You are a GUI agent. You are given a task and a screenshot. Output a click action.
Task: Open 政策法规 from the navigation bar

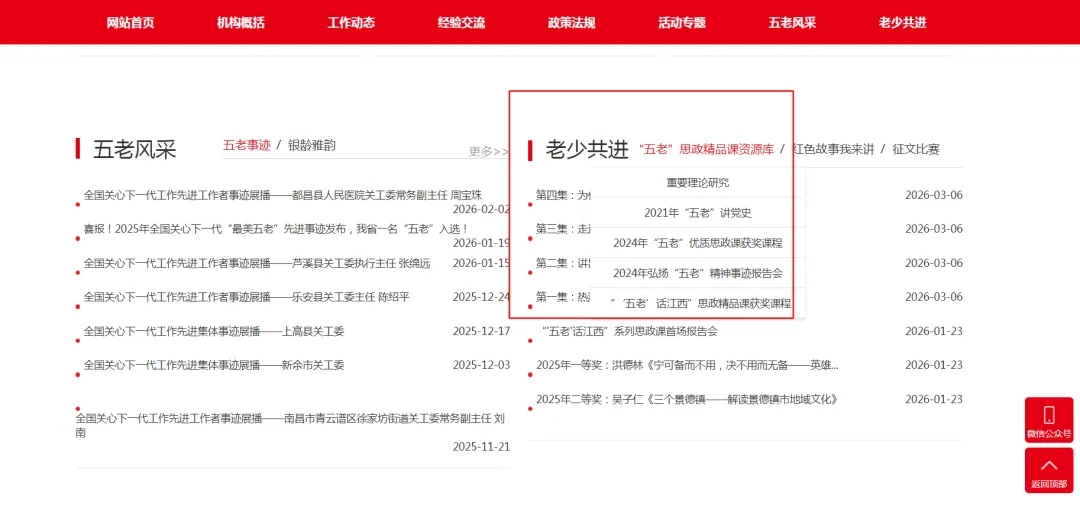pyautogui.click(x=571, y=23)
